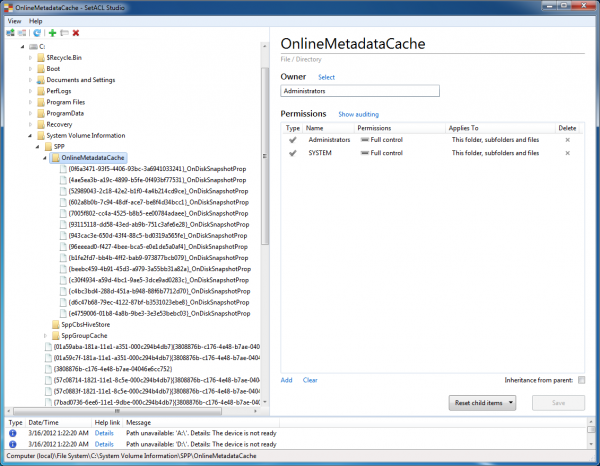Image resolution: width=600 pixels, height=466 pixels.
Task: Click the allow checkmark in SYSTEM row
Action: coord(293,153)
